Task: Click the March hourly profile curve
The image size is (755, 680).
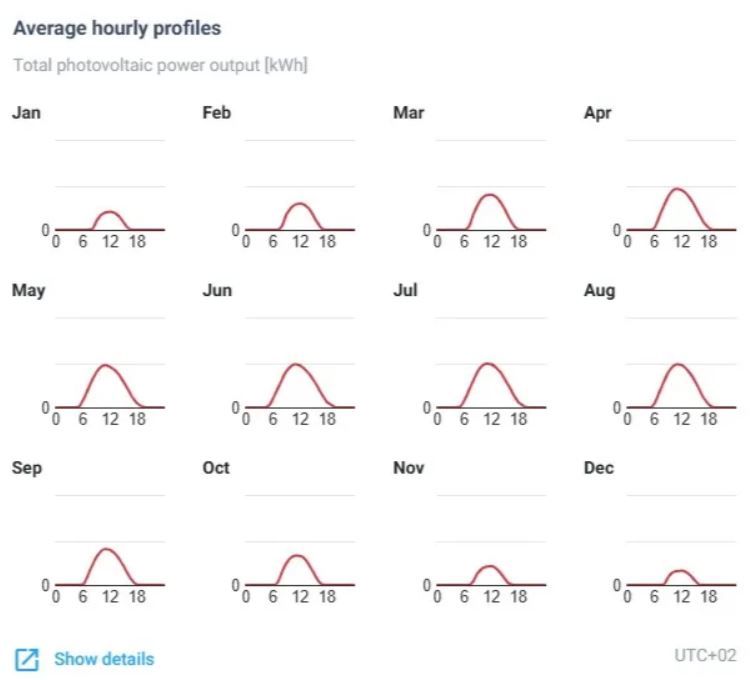Action: (x=490, y=196)
